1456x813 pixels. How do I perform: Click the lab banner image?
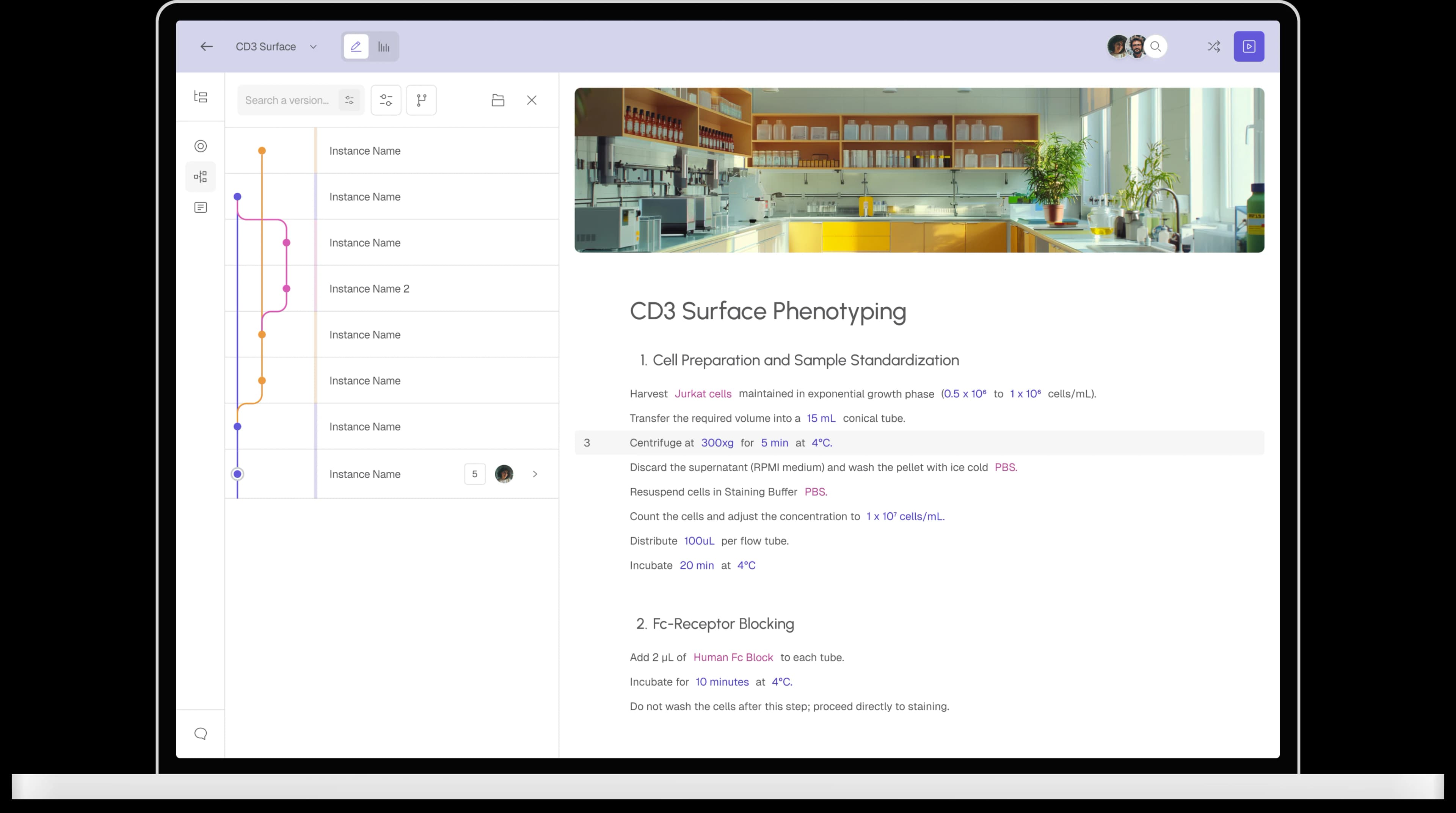pyautogui.click(x=919, y=170)
